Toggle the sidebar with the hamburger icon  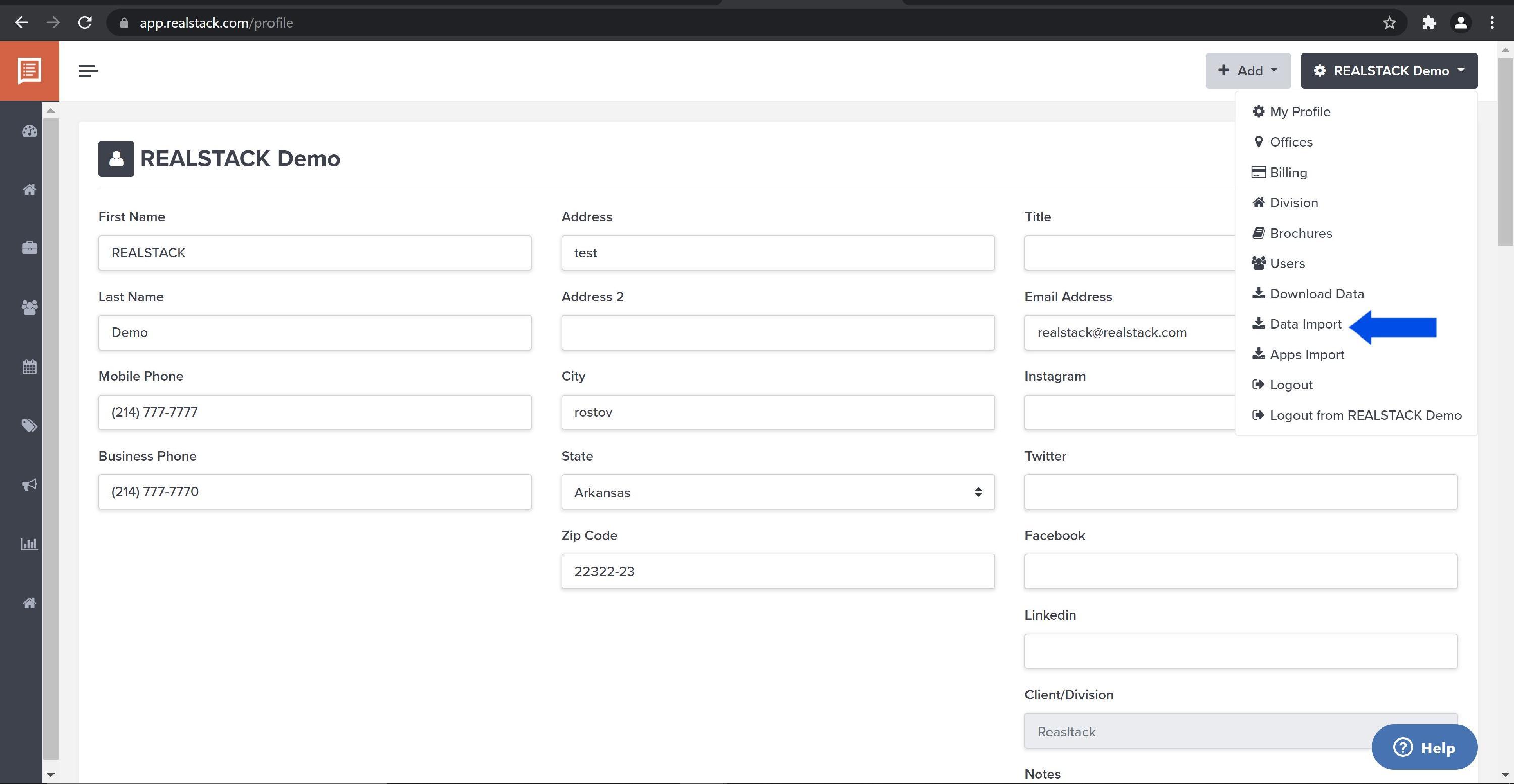(x=88, y=71)
